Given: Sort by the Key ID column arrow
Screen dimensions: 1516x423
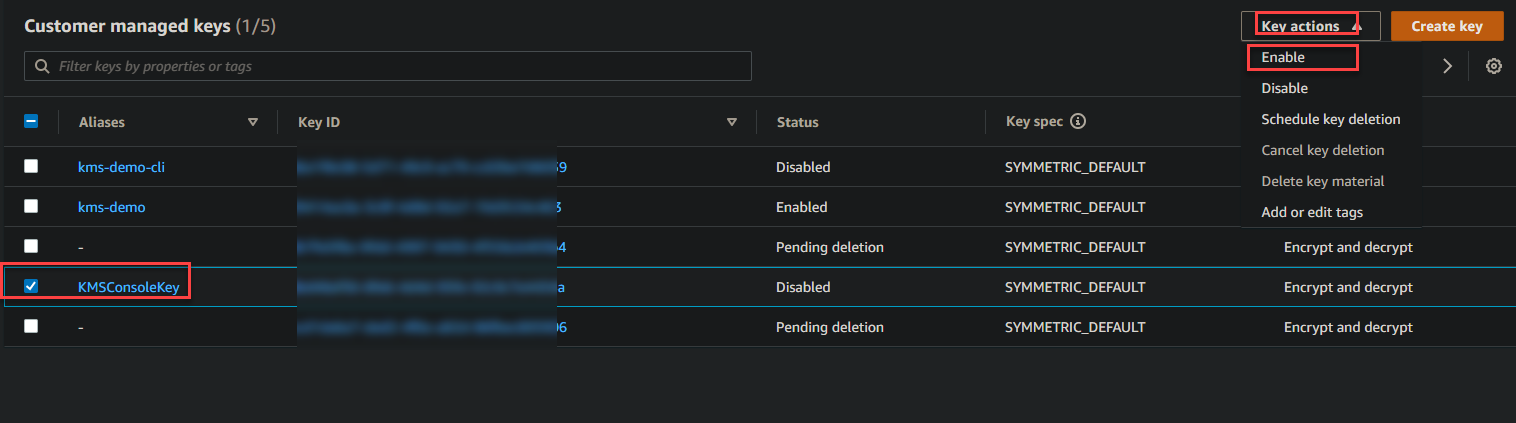Looking at the screenshot, I should click(x=732, y=122).
